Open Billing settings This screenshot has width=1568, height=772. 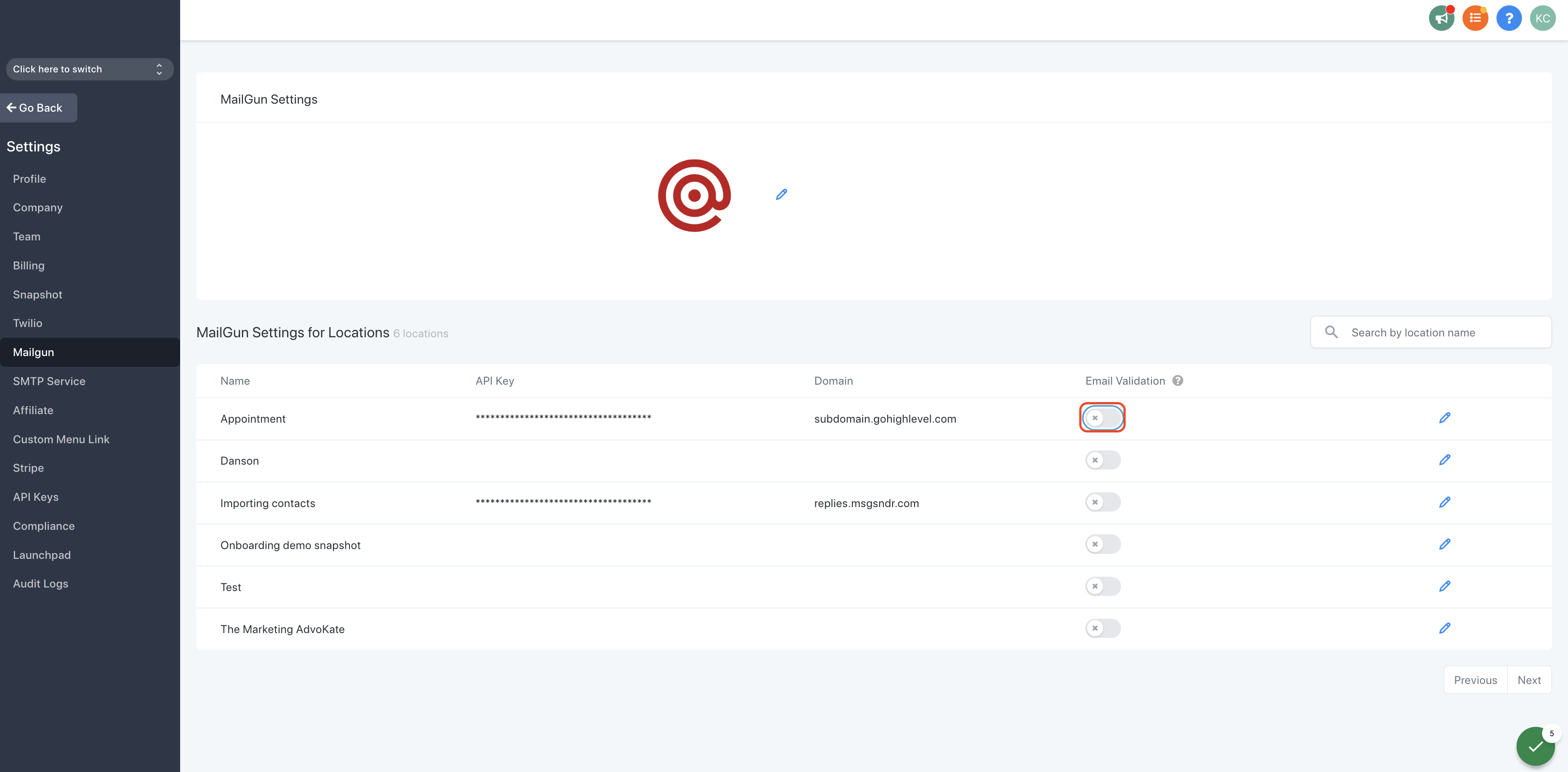click(x=29, y=266)
